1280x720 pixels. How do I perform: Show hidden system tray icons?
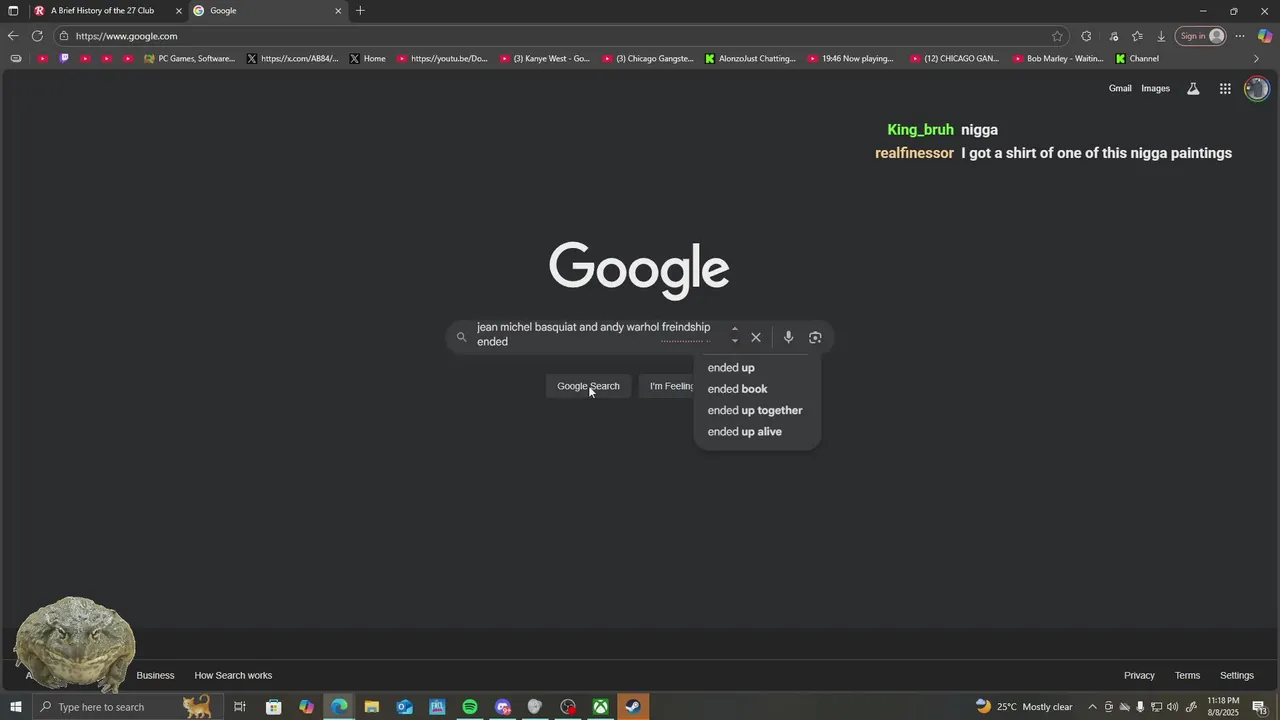tap(1092, 707)
